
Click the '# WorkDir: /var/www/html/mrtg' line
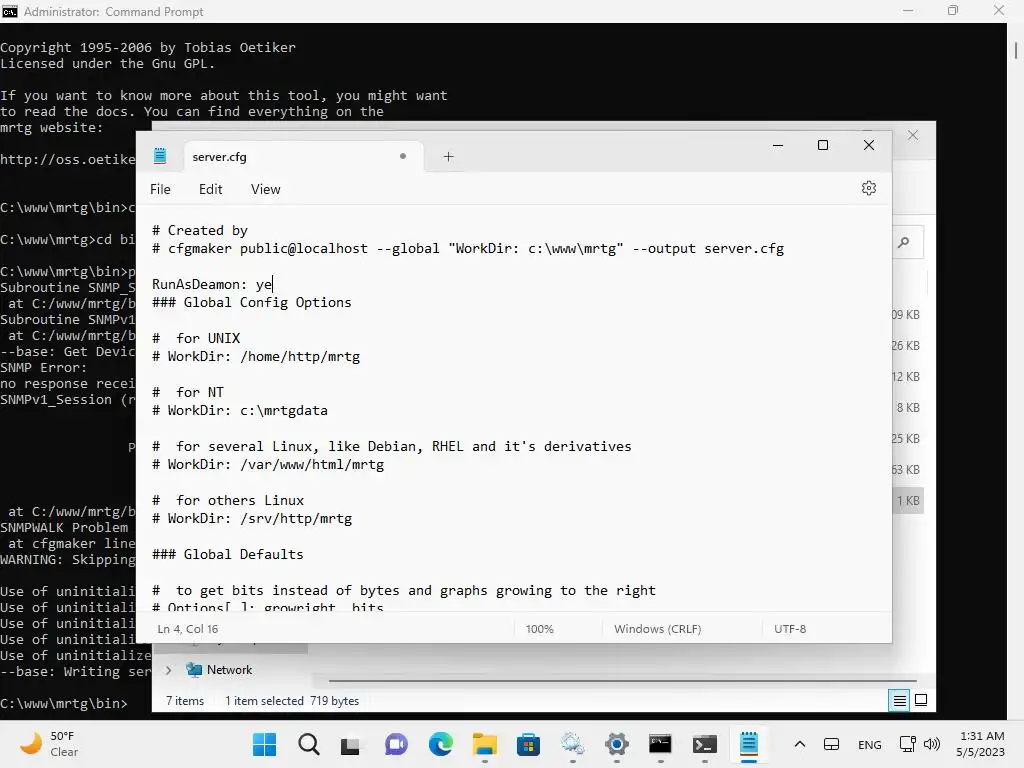click(268, 464)
